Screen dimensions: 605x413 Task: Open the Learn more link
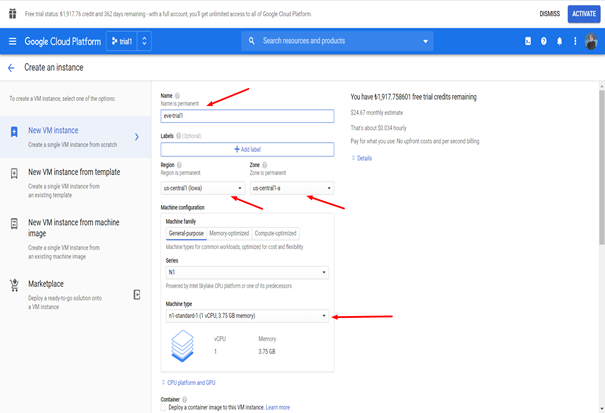coord(278,408)
